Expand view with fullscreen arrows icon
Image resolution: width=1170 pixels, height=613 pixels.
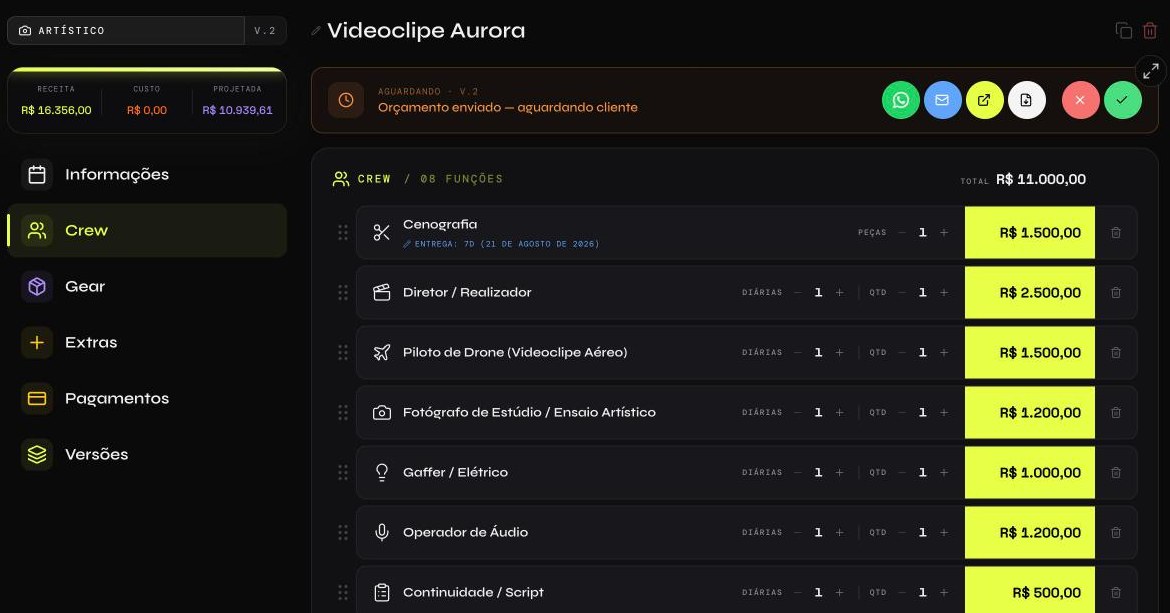coord(1151,71)
